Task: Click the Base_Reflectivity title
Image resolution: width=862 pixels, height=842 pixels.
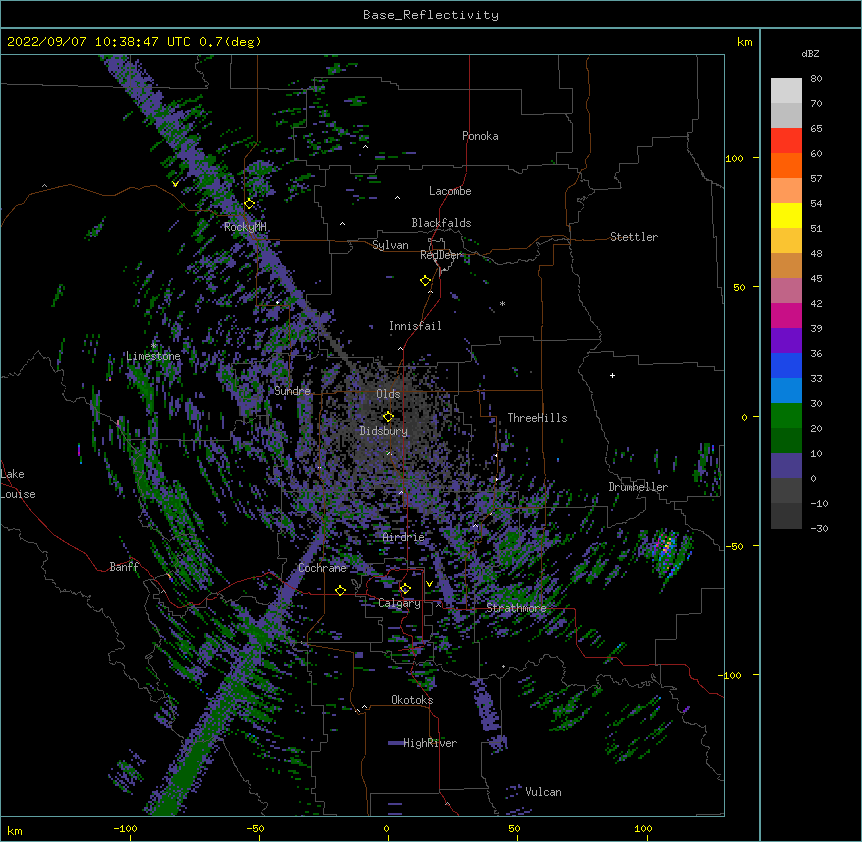Action: [431, 15]
